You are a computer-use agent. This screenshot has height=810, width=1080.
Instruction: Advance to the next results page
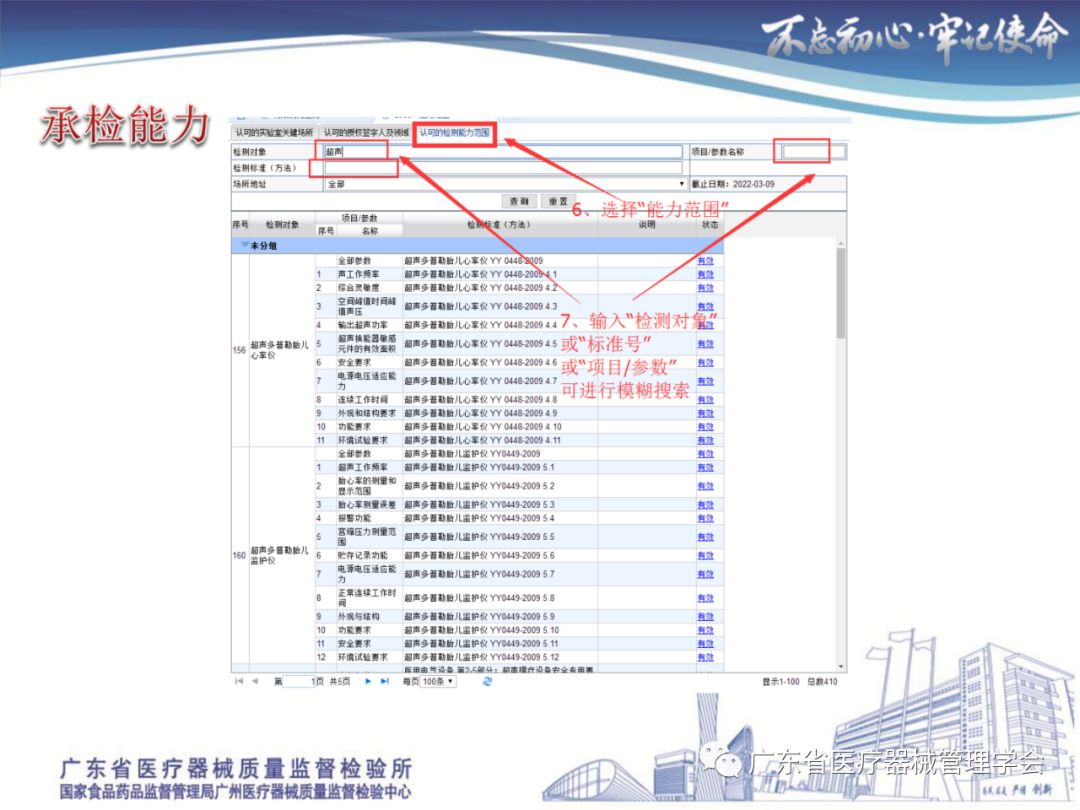(368, 681)
